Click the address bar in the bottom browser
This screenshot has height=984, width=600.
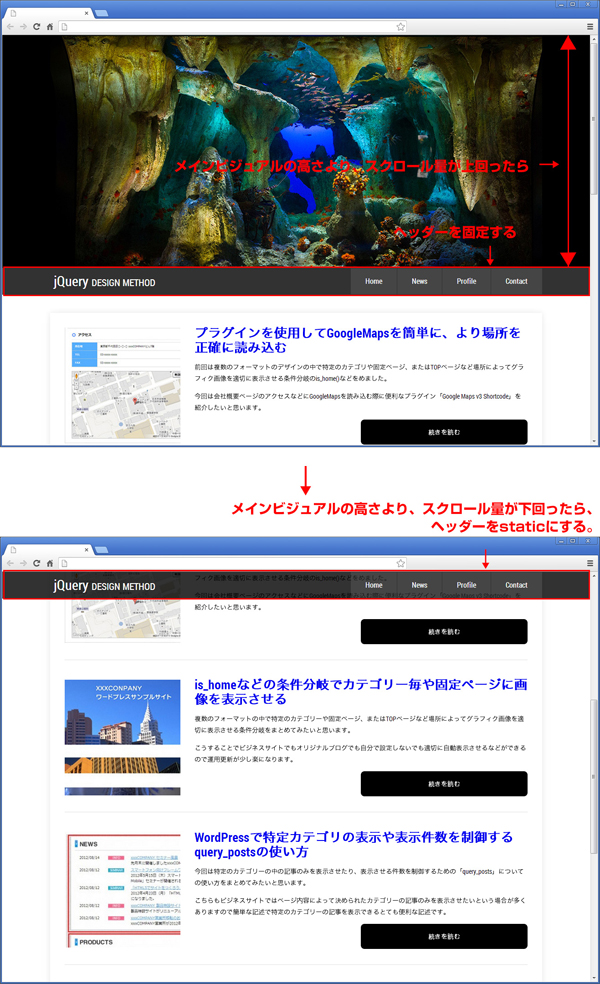pyautogui.click(x=230, y=563)
